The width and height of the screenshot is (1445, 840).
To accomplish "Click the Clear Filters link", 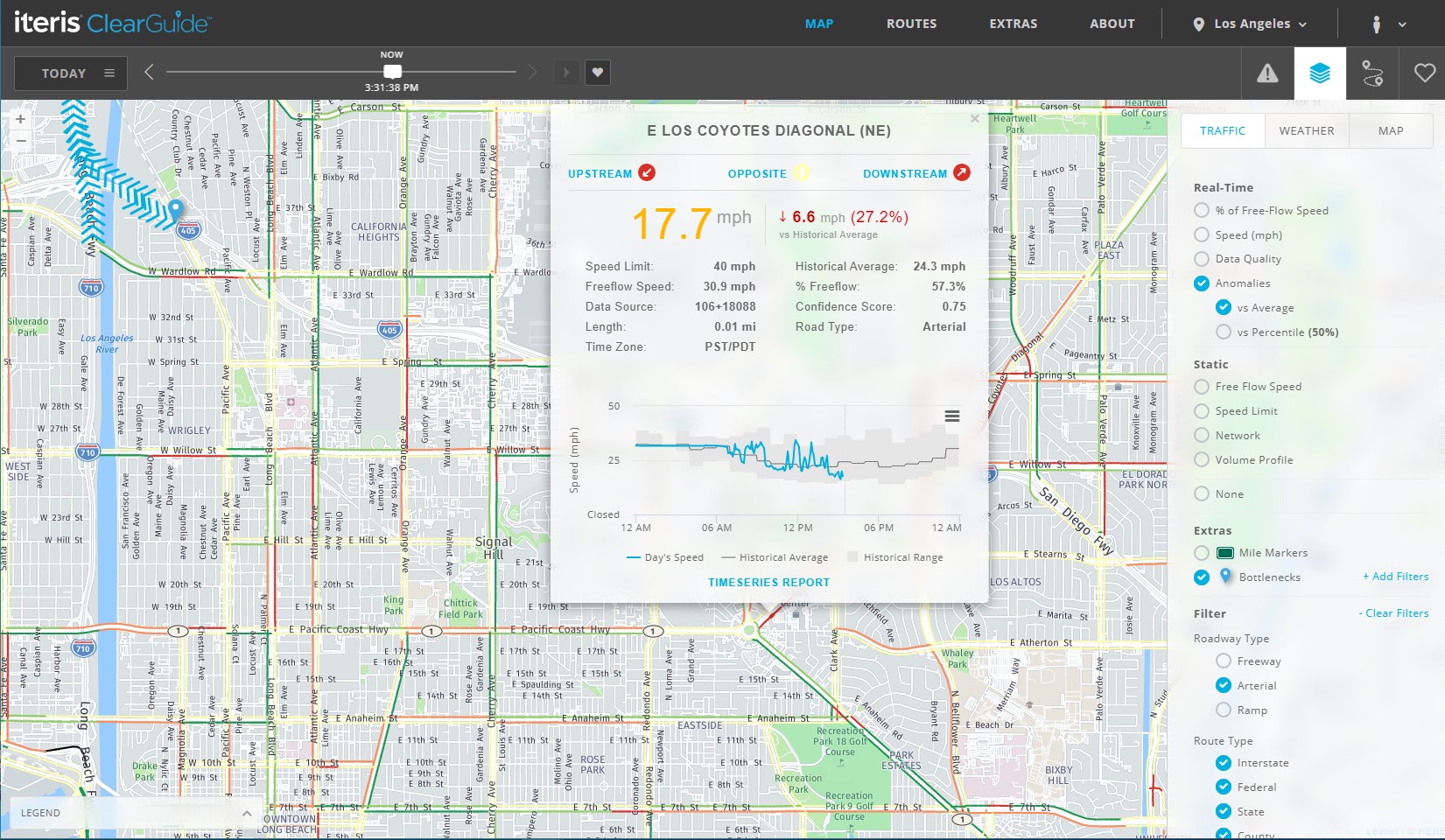I will (1393, 613).
